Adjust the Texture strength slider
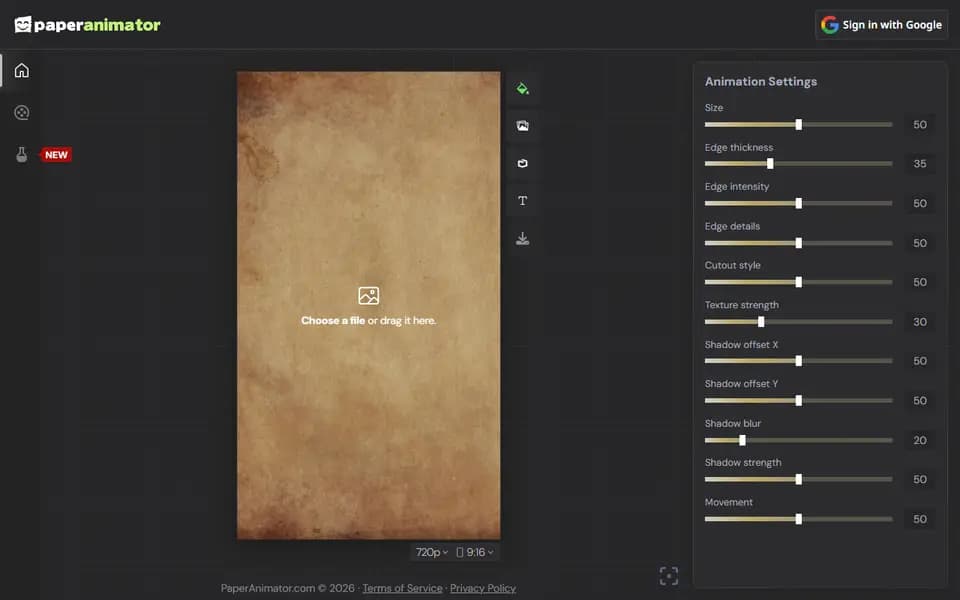960x600 pixels. (x=798, y=321)
